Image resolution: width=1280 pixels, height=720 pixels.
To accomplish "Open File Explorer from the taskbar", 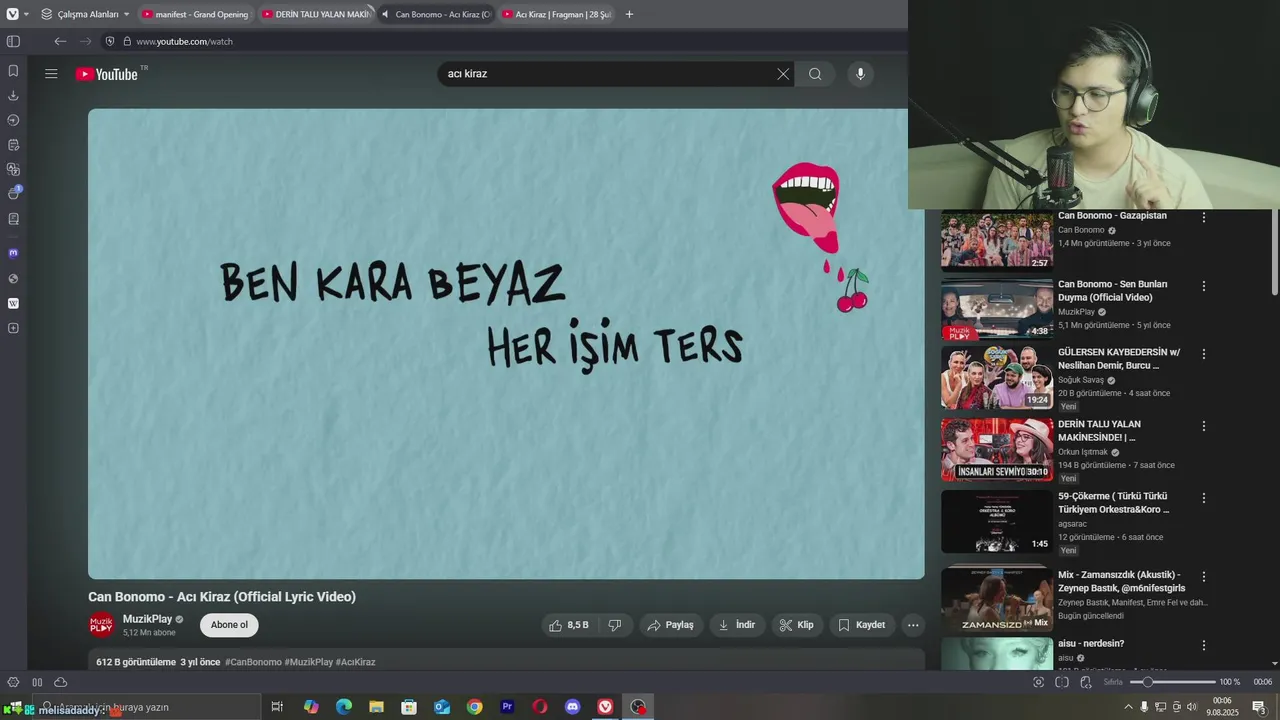I will click(376, 707).
